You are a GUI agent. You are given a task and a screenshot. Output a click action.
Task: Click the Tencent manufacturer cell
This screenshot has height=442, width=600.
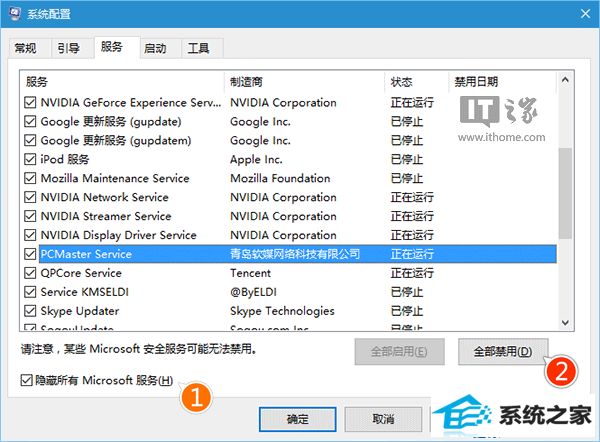click(250, 273)
